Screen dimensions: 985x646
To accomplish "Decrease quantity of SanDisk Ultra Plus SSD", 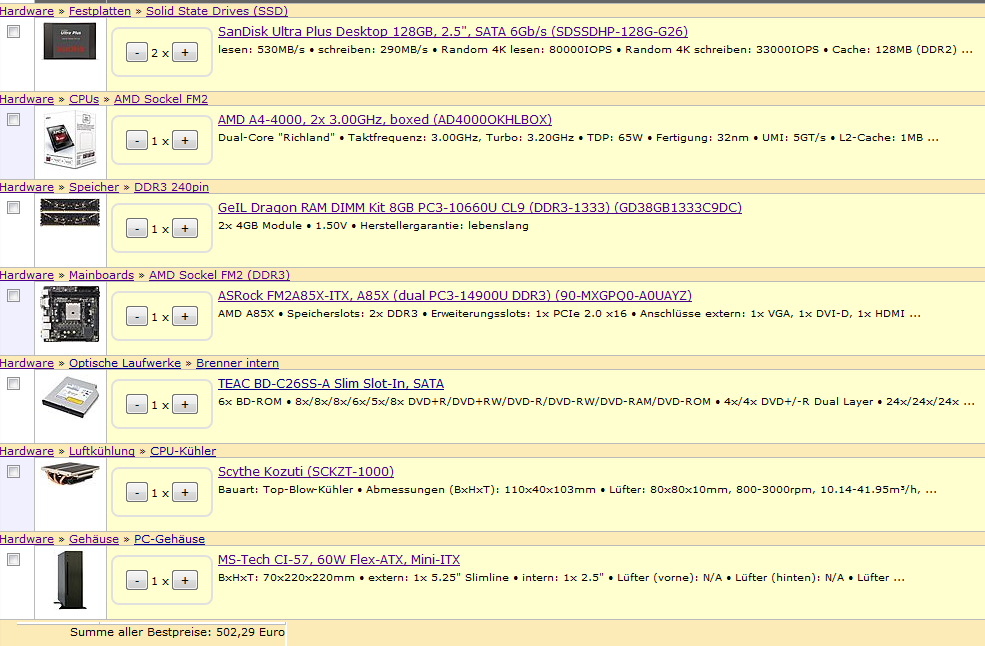I will (x=137, y=53).
